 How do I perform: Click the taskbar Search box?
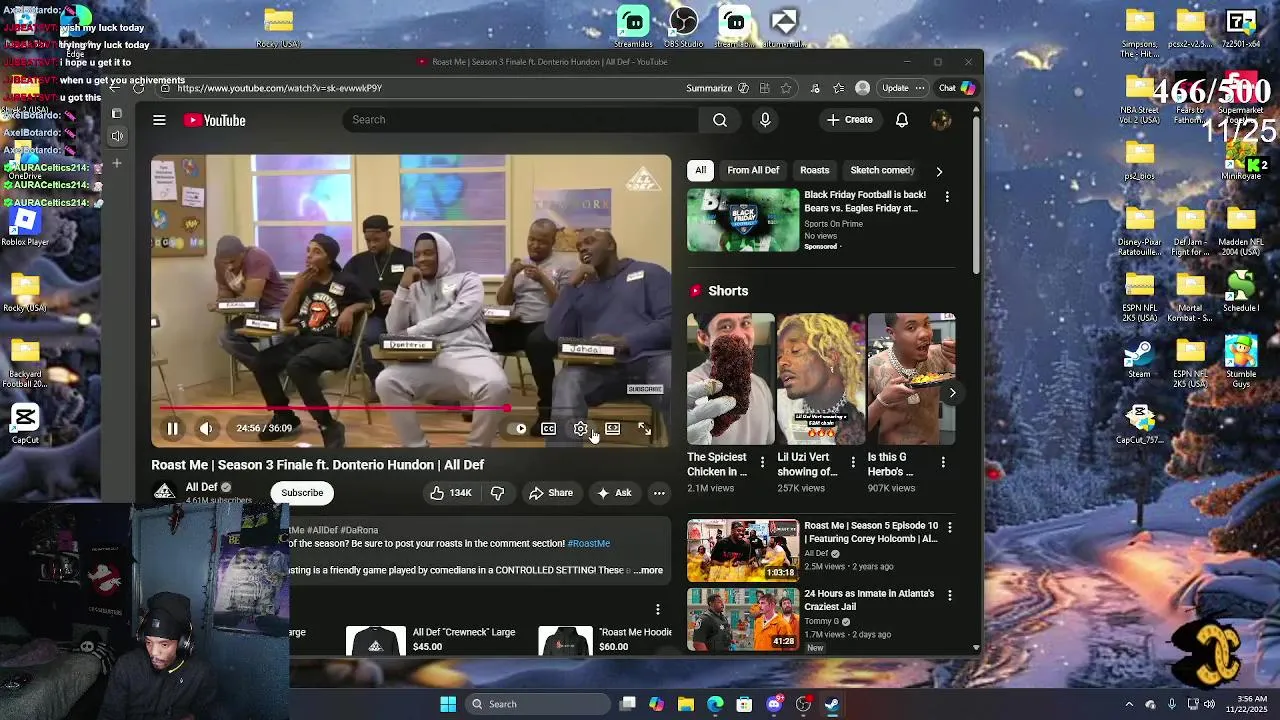coord(538,704)
